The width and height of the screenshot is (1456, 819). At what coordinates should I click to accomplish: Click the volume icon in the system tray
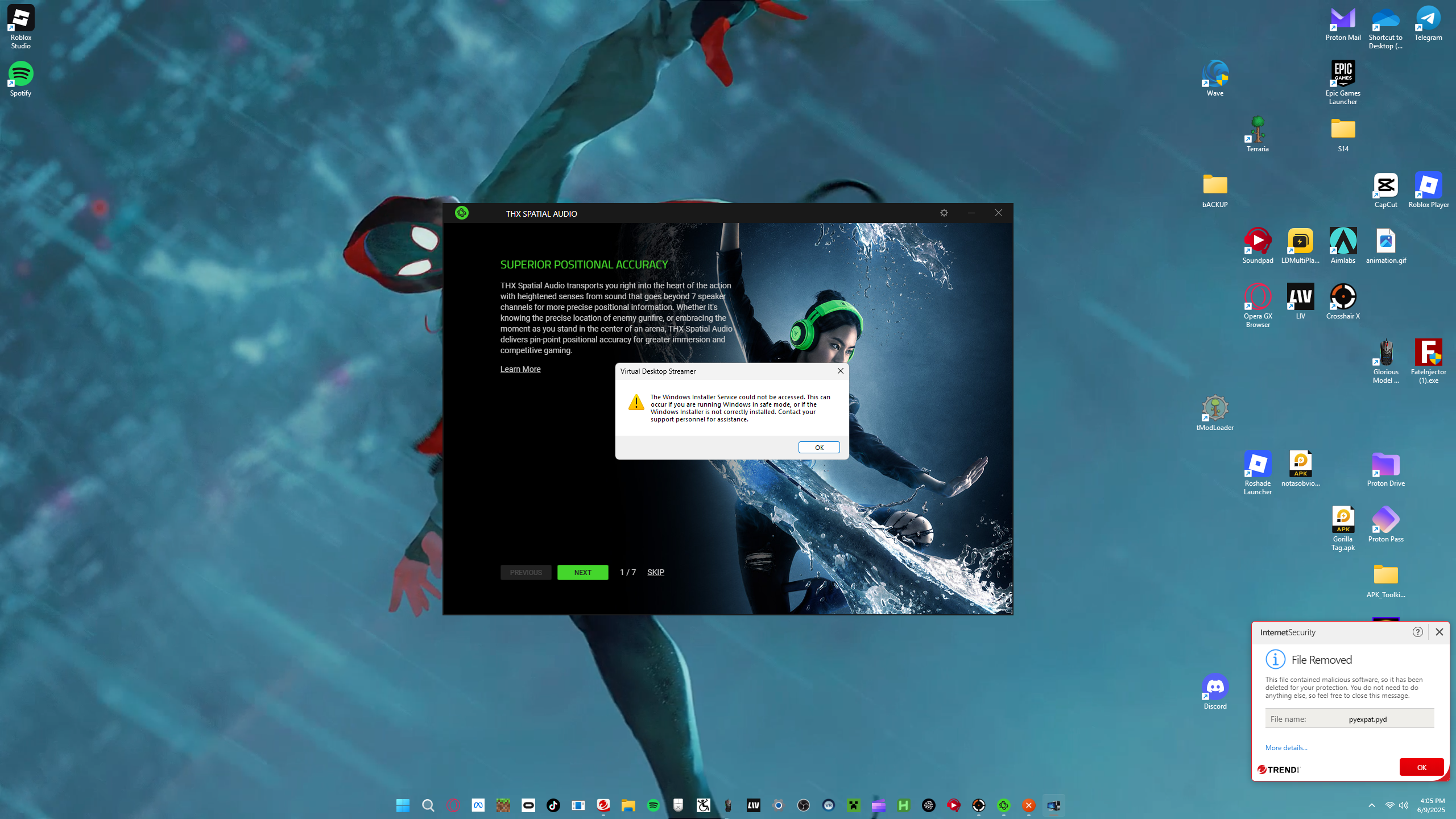1404,805
